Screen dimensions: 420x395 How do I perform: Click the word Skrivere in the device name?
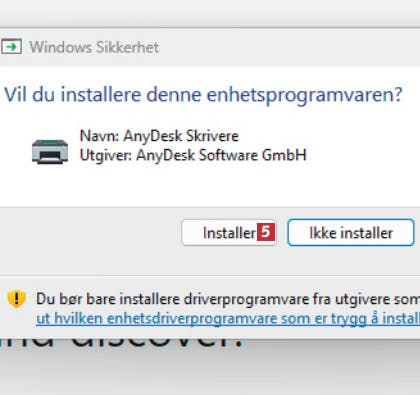coord(212,136)
